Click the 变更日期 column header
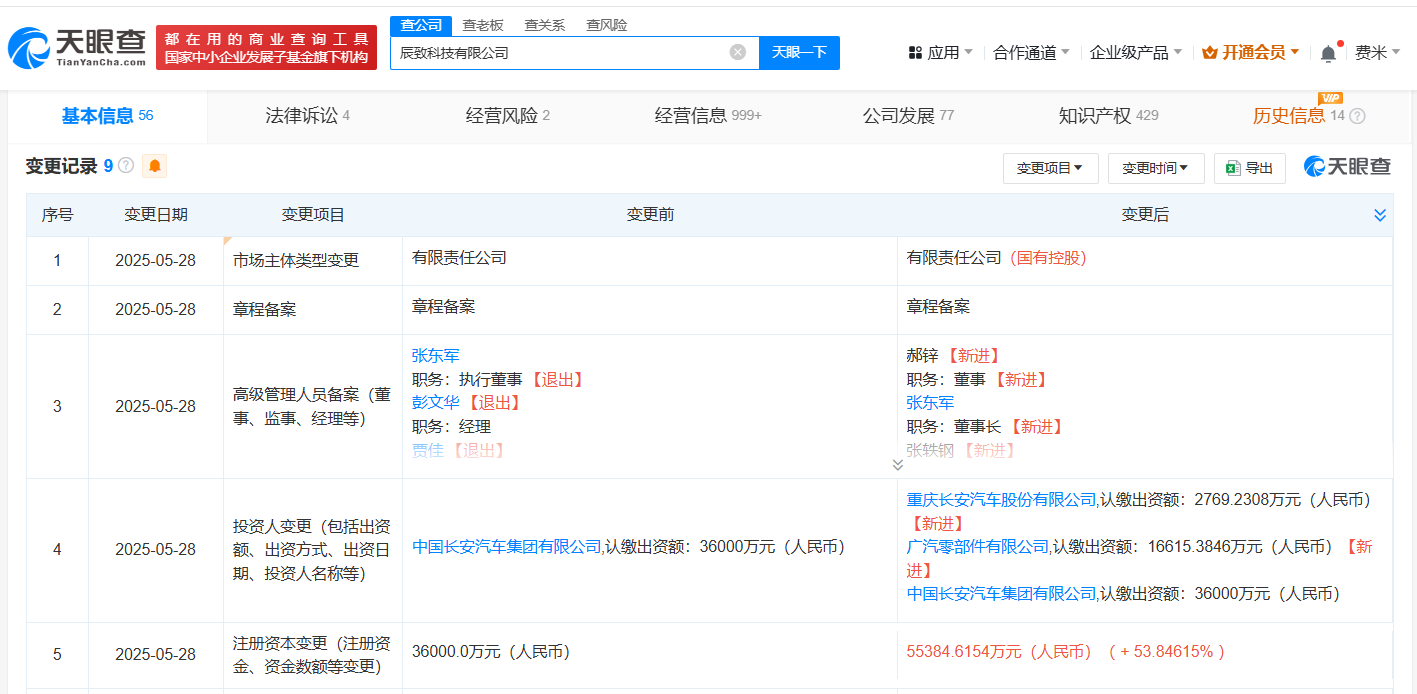 pos(156,214)
